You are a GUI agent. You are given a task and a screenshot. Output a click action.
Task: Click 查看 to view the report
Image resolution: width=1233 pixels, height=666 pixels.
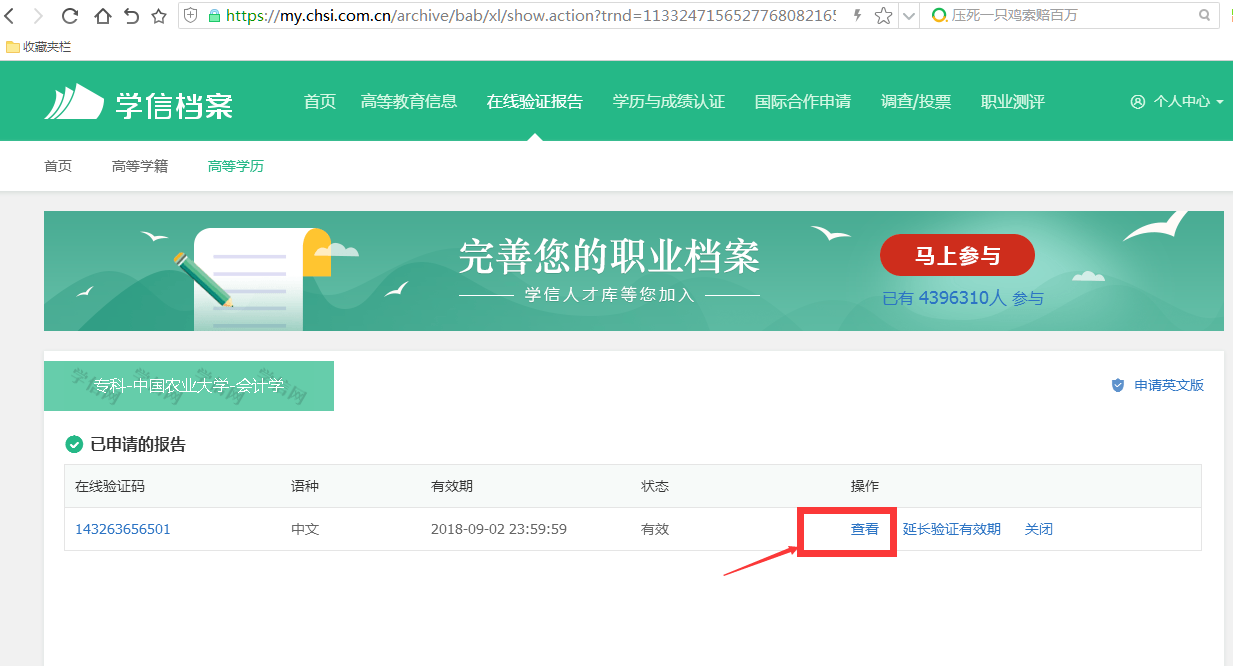pyautogui.click(x=864, y=529)
